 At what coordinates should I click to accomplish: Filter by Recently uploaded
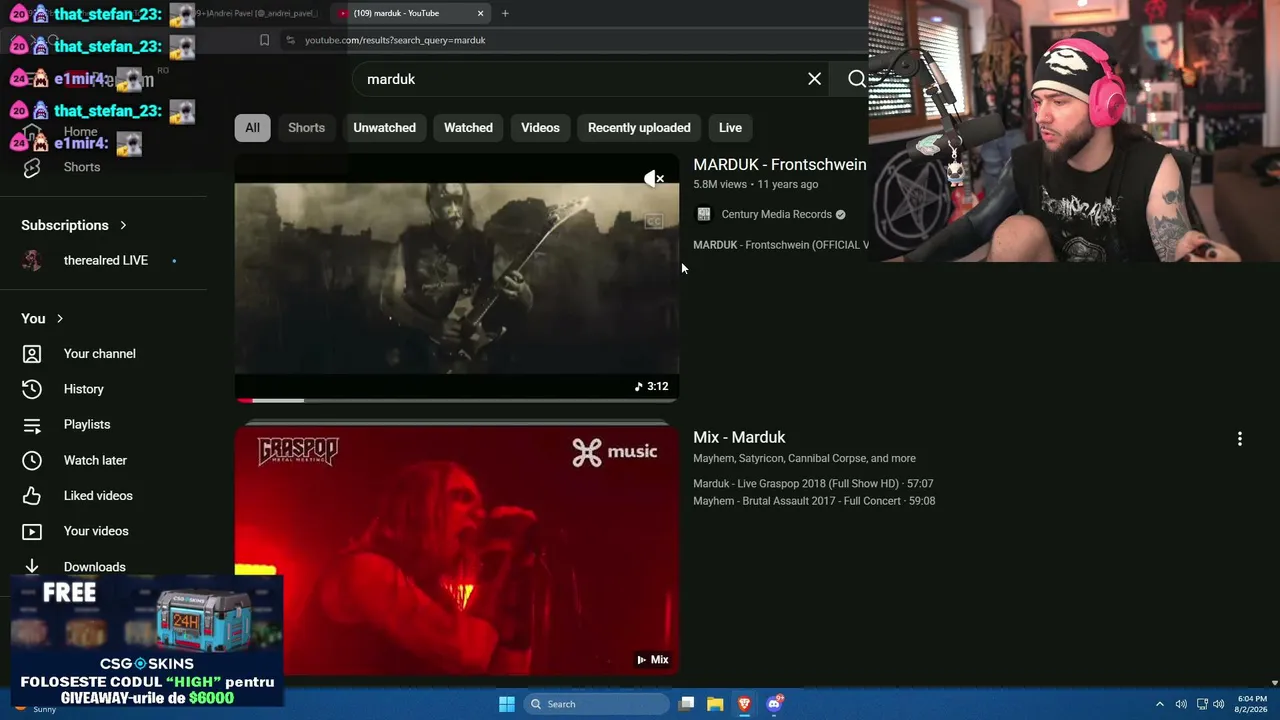[x=639, y=128]
